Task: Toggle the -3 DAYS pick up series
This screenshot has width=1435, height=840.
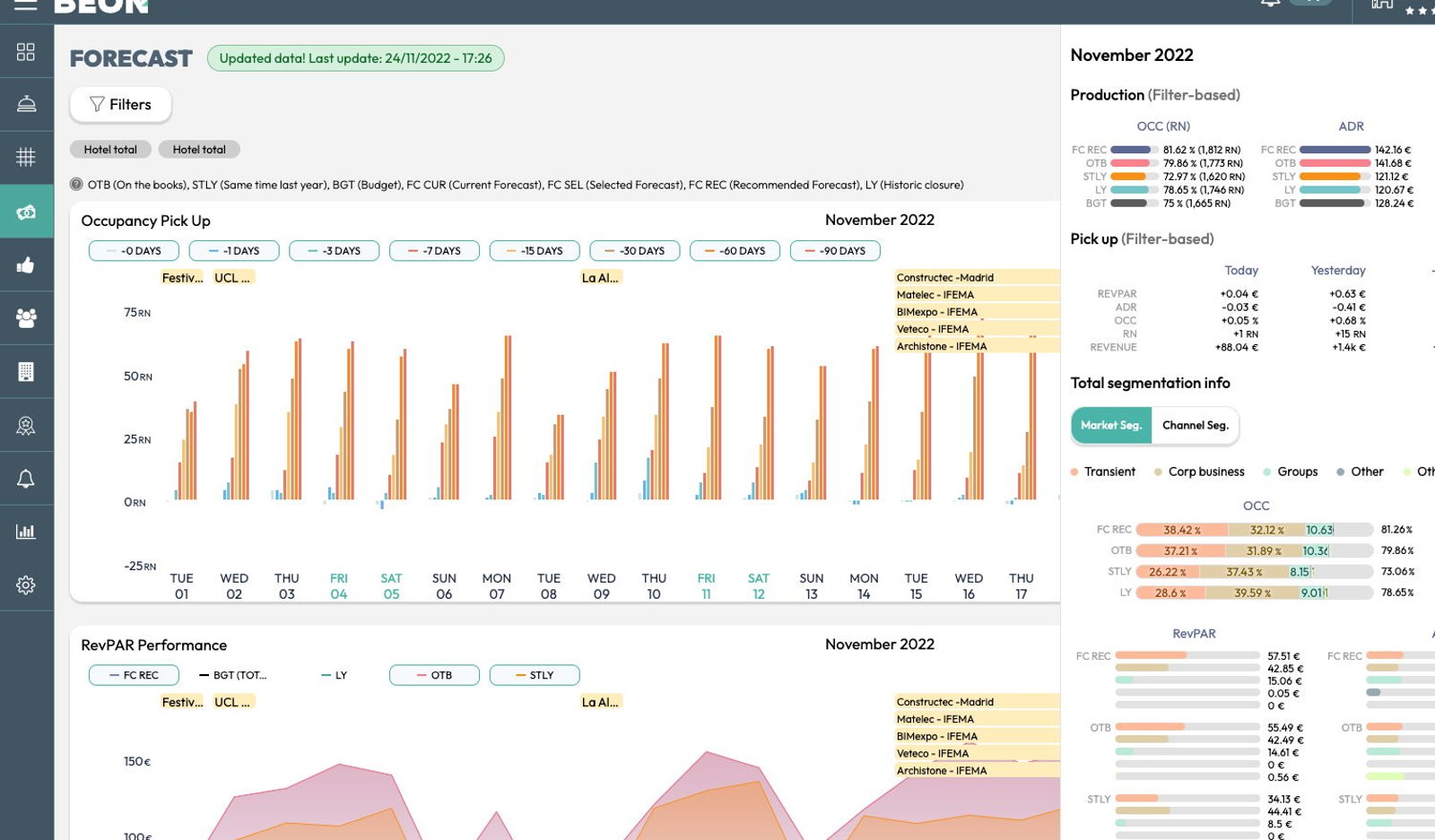Action: click(335, 251)
